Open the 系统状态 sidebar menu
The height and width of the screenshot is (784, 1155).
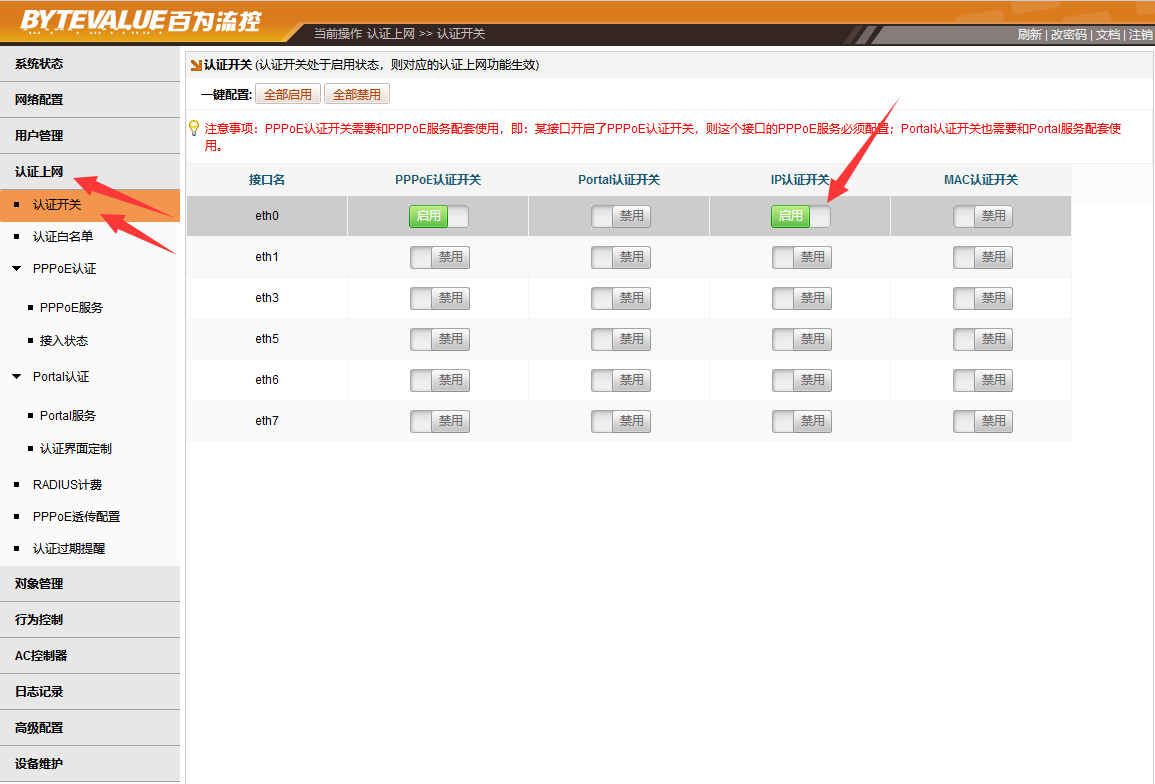[x=39, y=64]
